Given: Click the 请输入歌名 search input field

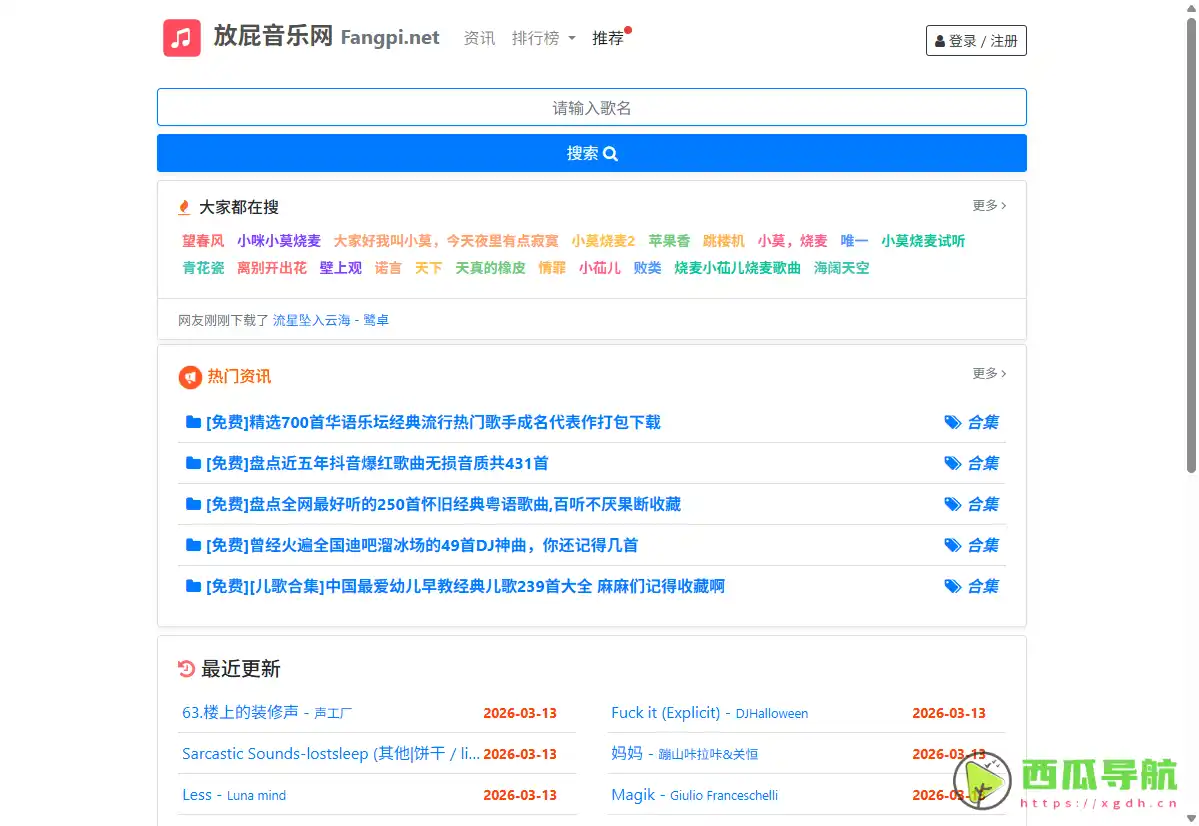Looking at the screenshot, I should point(592,107).
